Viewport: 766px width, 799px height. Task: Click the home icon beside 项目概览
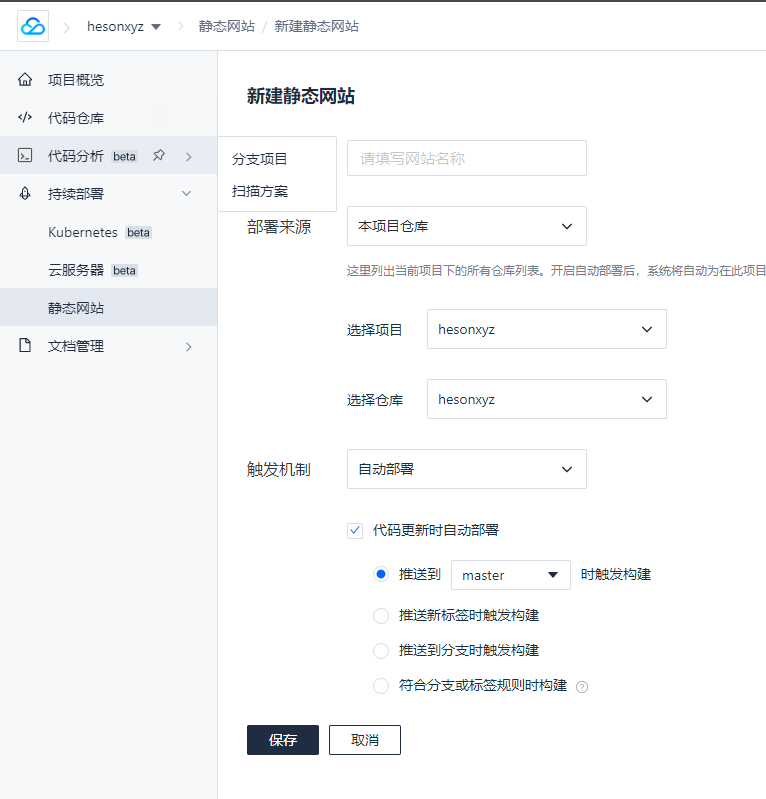[25, 79]
